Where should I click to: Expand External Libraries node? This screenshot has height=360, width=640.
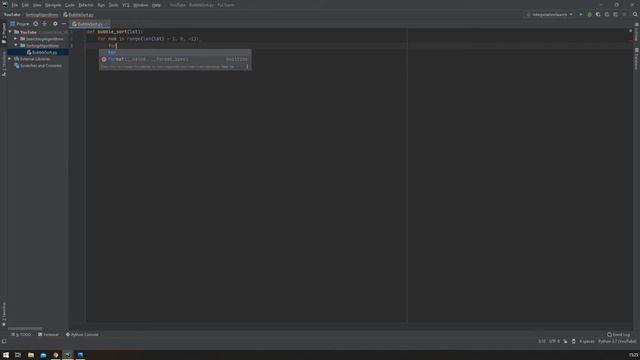[10, 59]
